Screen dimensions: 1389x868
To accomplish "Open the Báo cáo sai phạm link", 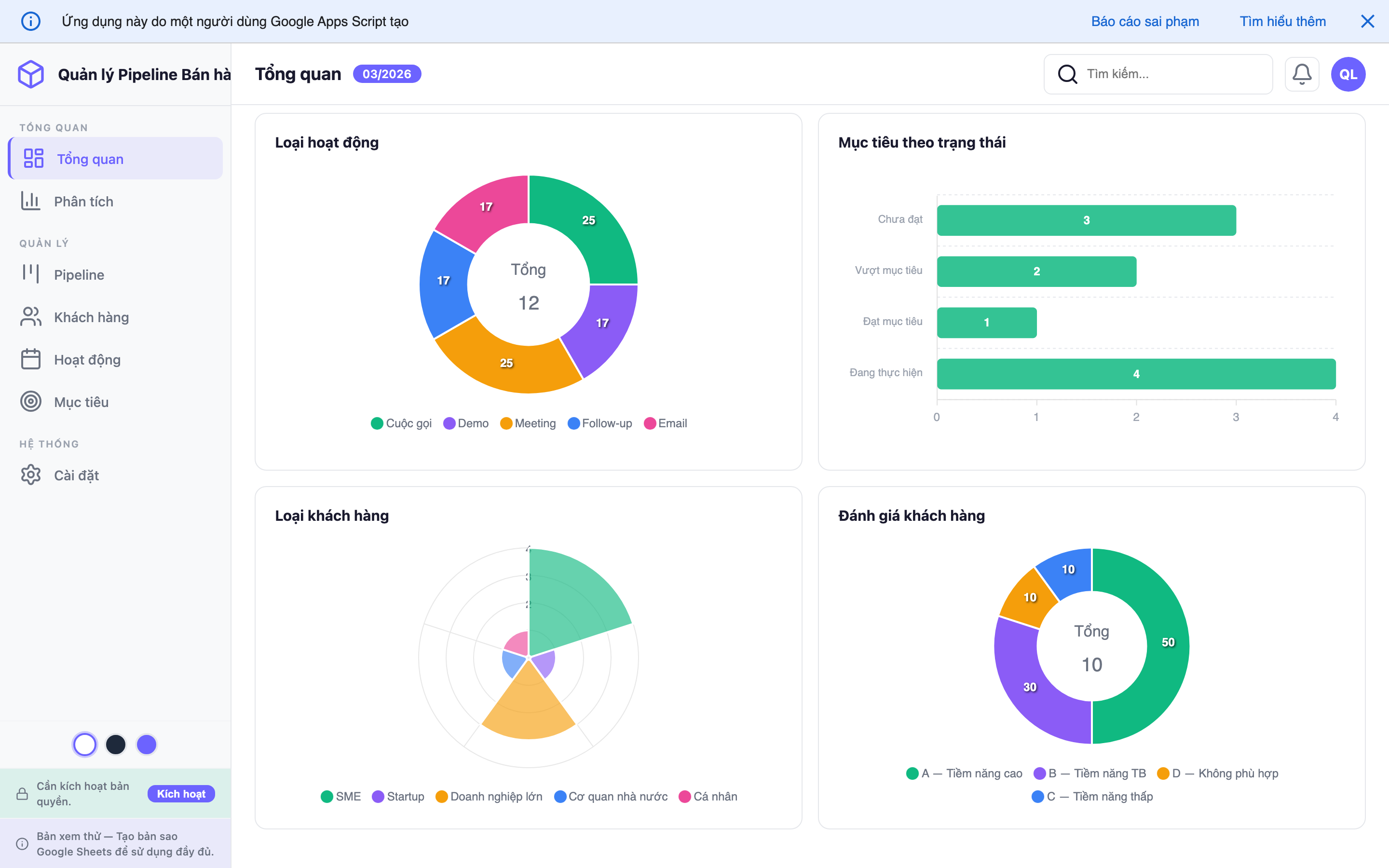I will (x=1144, y=21).
